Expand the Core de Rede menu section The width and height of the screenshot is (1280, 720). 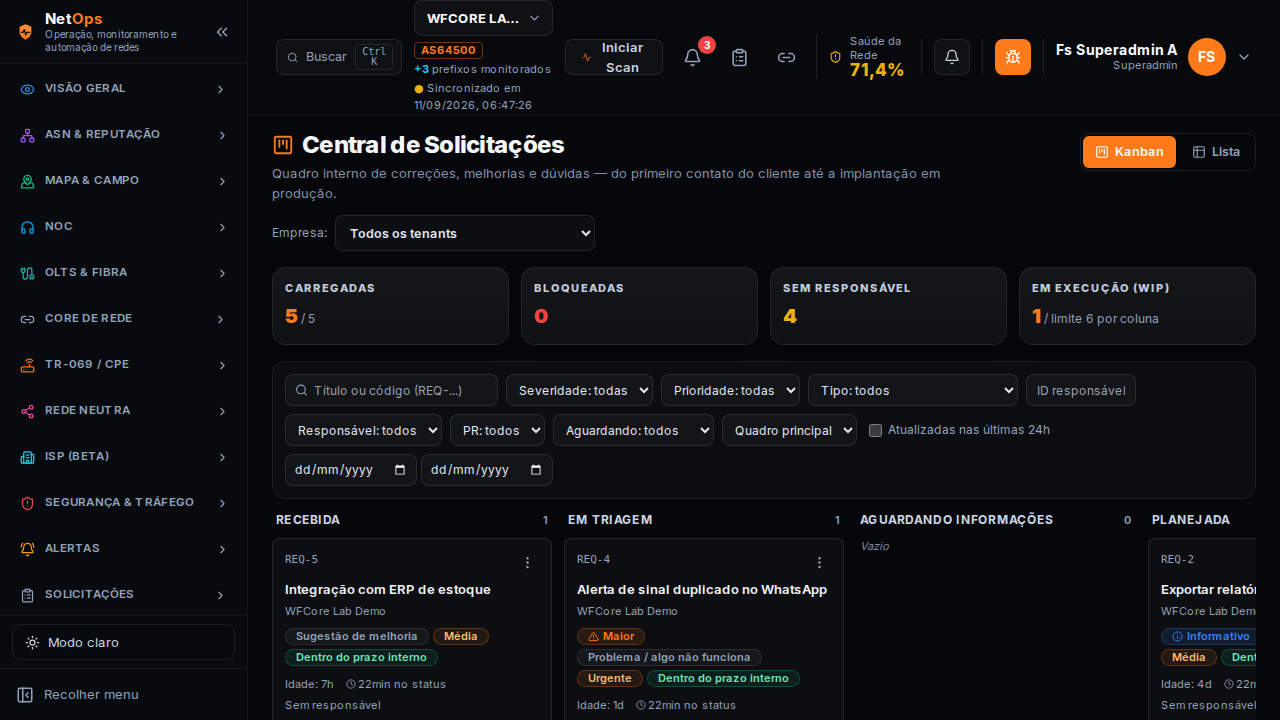click(x=222, y=319)
